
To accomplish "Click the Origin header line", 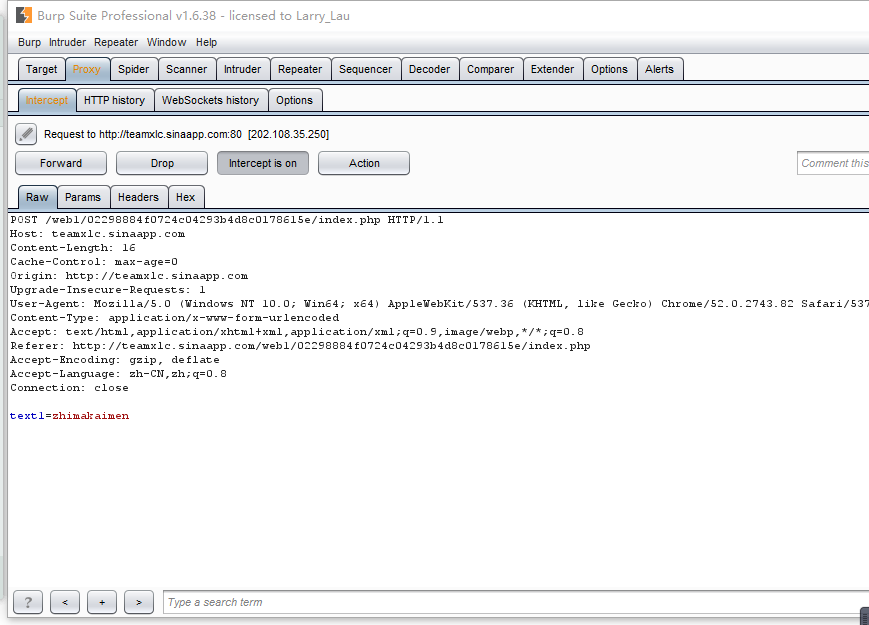I will [129, 276].
